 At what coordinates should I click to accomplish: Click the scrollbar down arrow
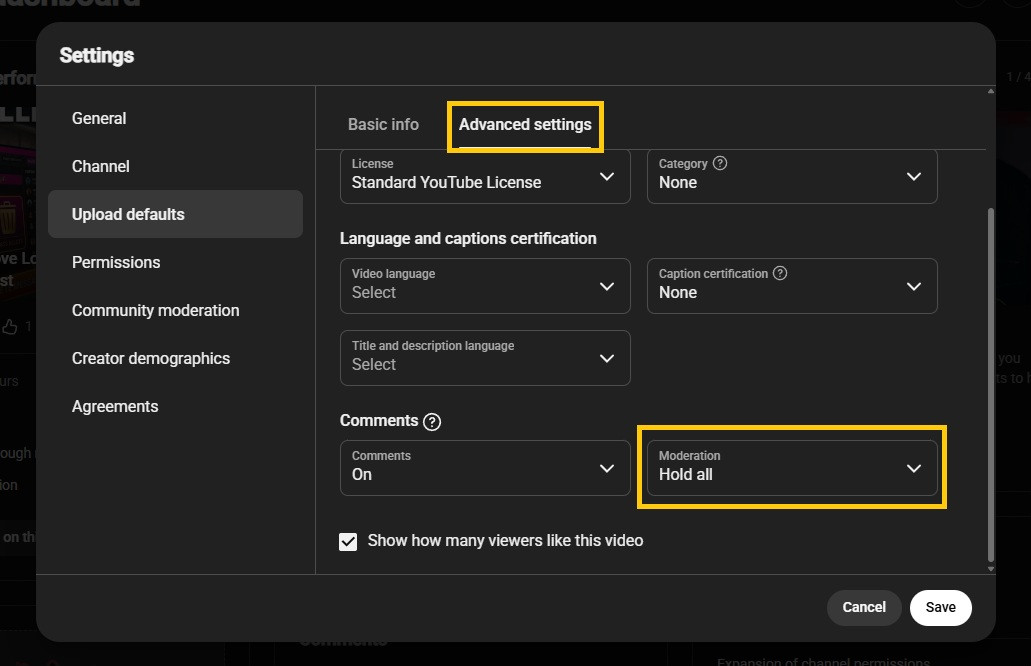pos(991,569)
